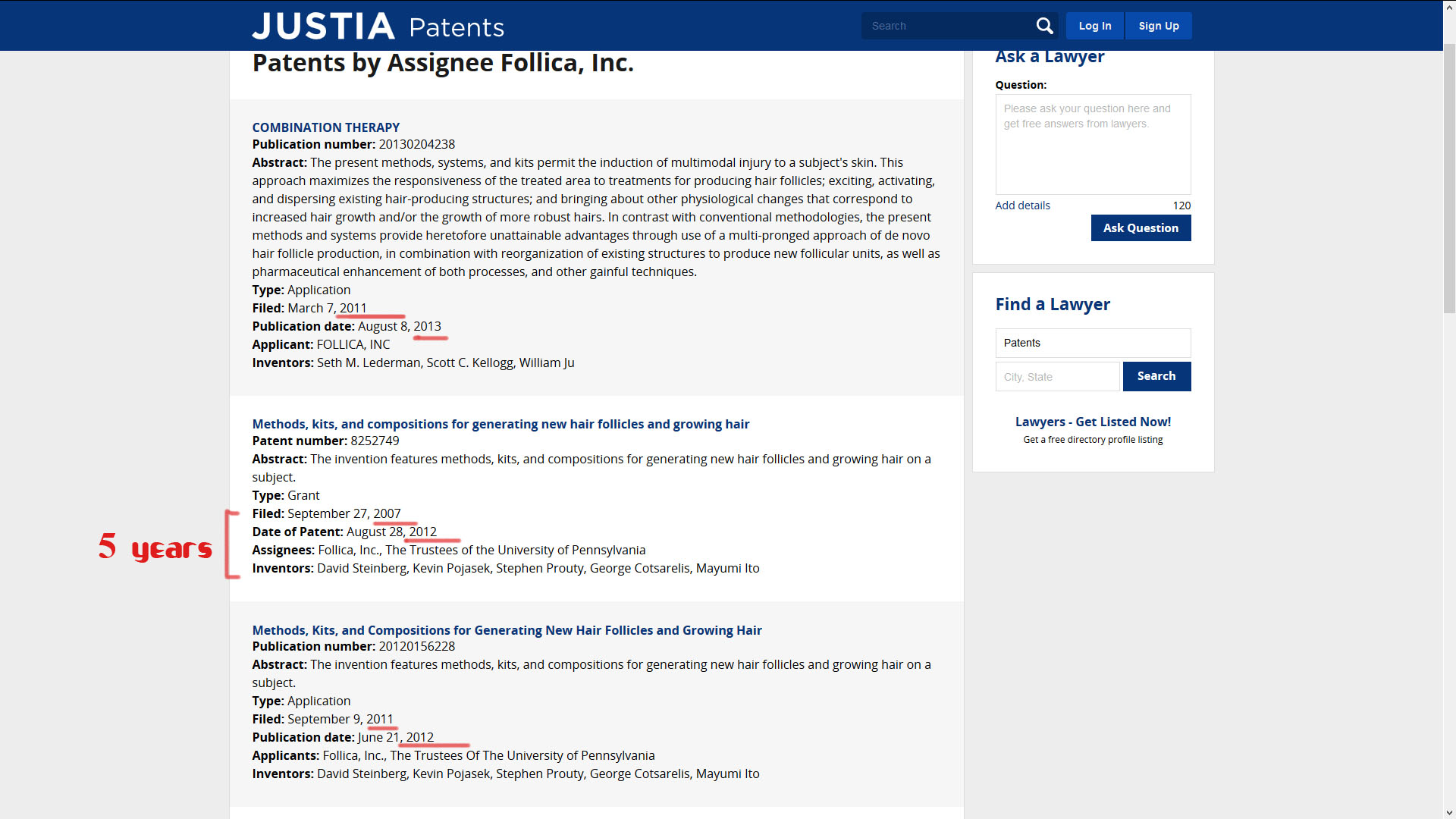Focus the City, State input

click(1057, 377)
